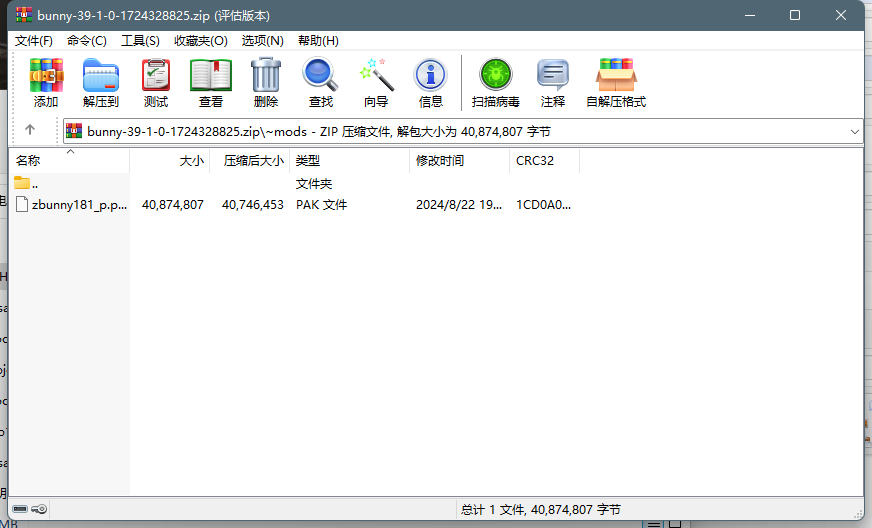
Task: Sort by CRC32 column header
Action: pyautogui.click(x=544, y=161)
